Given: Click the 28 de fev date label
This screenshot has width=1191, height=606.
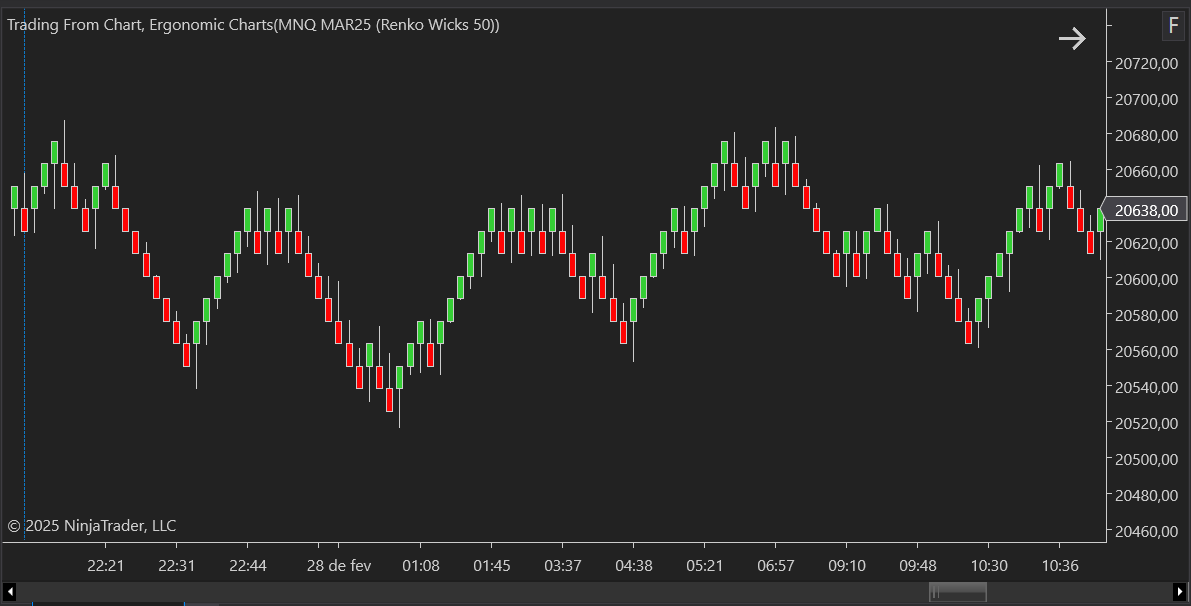Looking at the screenshot, I should 338,565.
